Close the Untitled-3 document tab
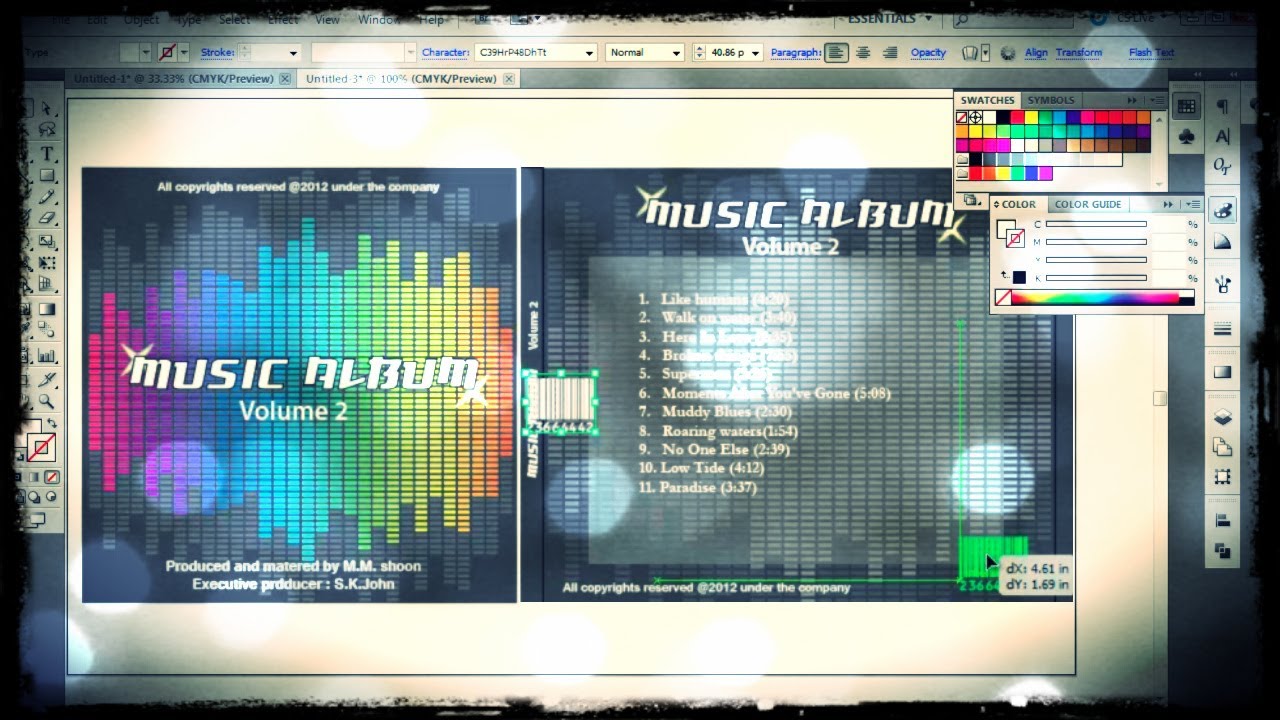Viewport: 1280px width, 720px height. click(509, 79)
